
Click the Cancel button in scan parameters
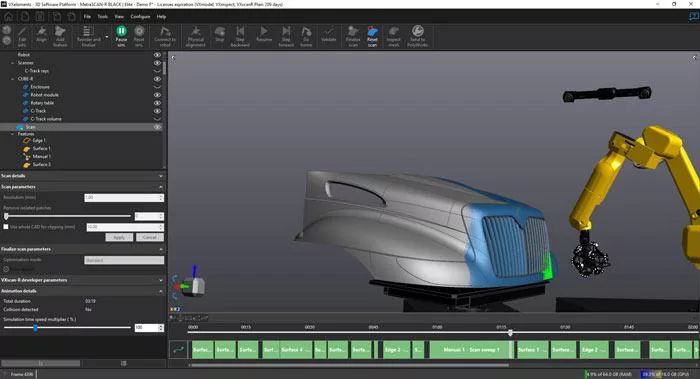[x=150, y=237]
